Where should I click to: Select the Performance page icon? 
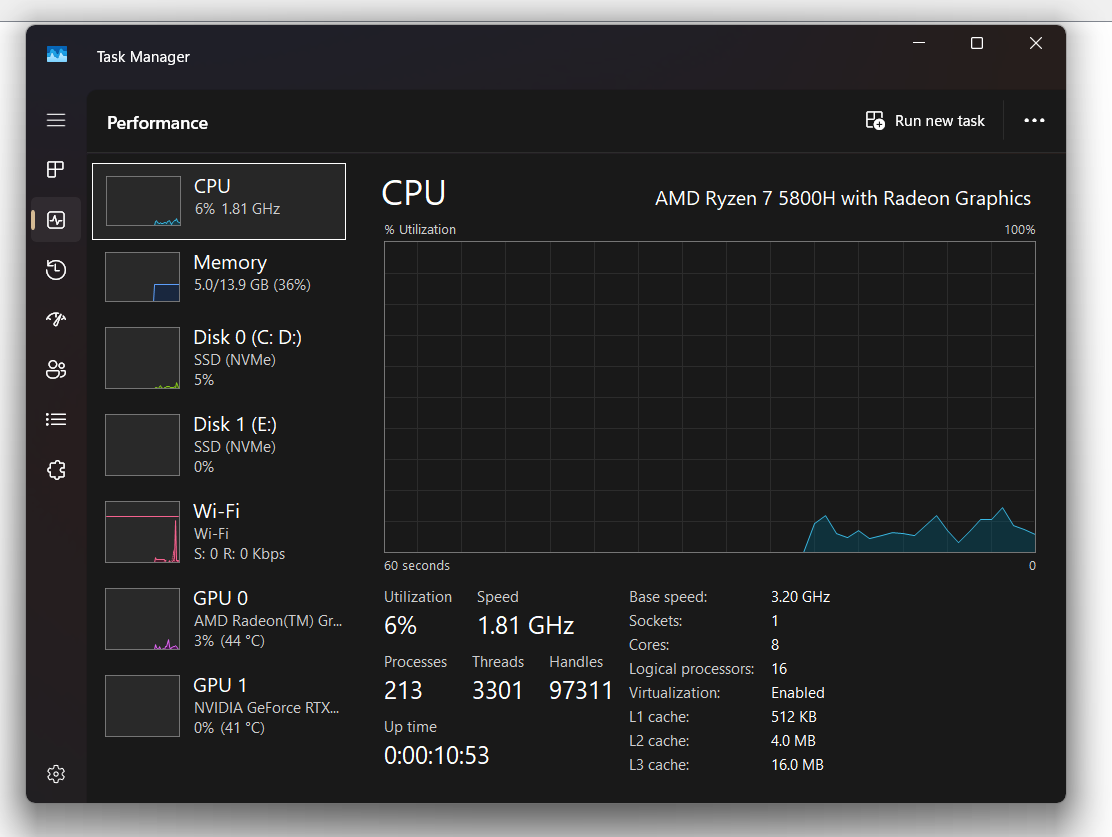click(56, 220)
